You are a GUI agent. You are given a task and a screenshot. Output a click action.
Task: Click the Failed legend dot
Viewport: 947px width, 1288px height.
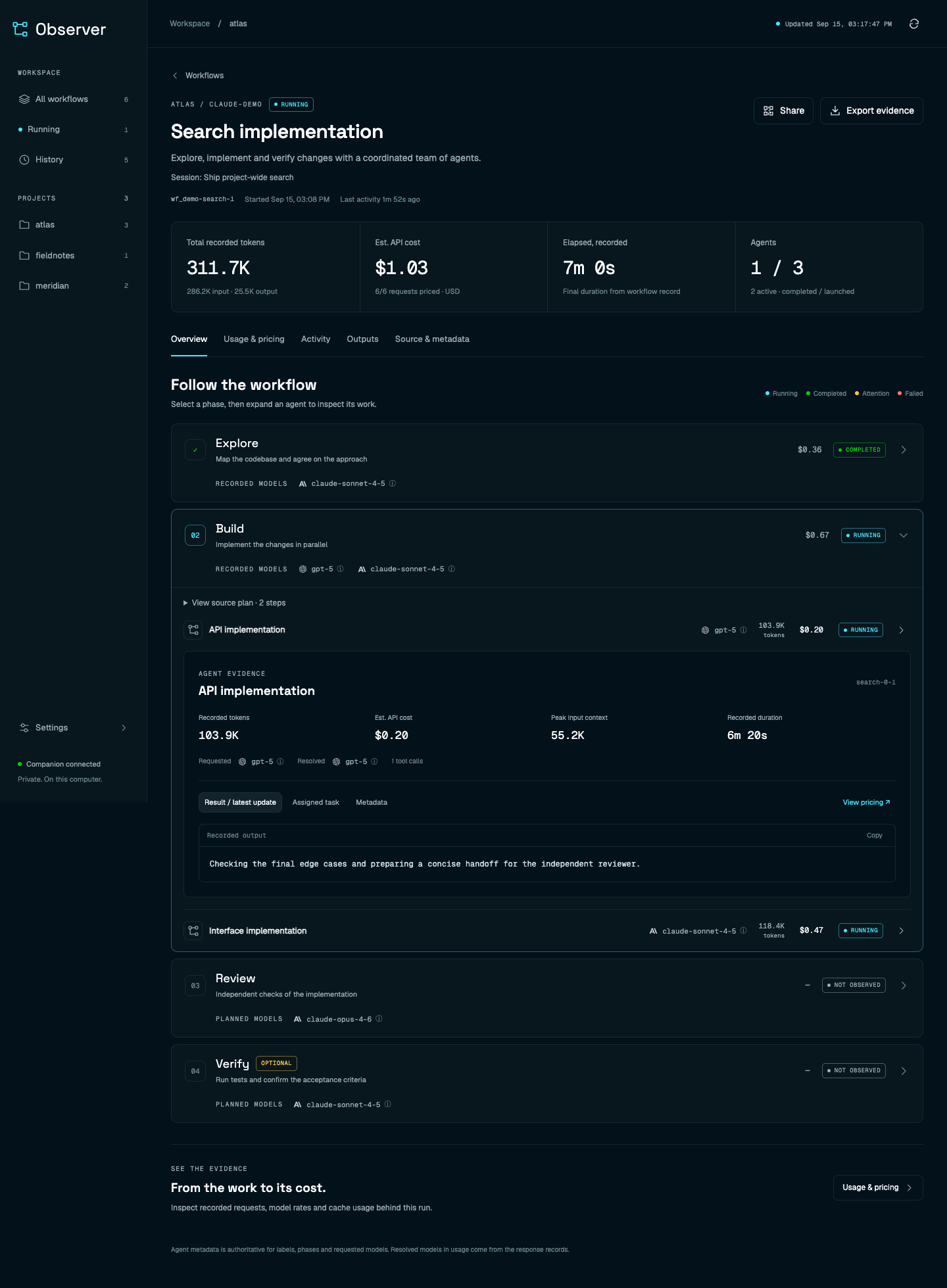click(x=900, y=393)
